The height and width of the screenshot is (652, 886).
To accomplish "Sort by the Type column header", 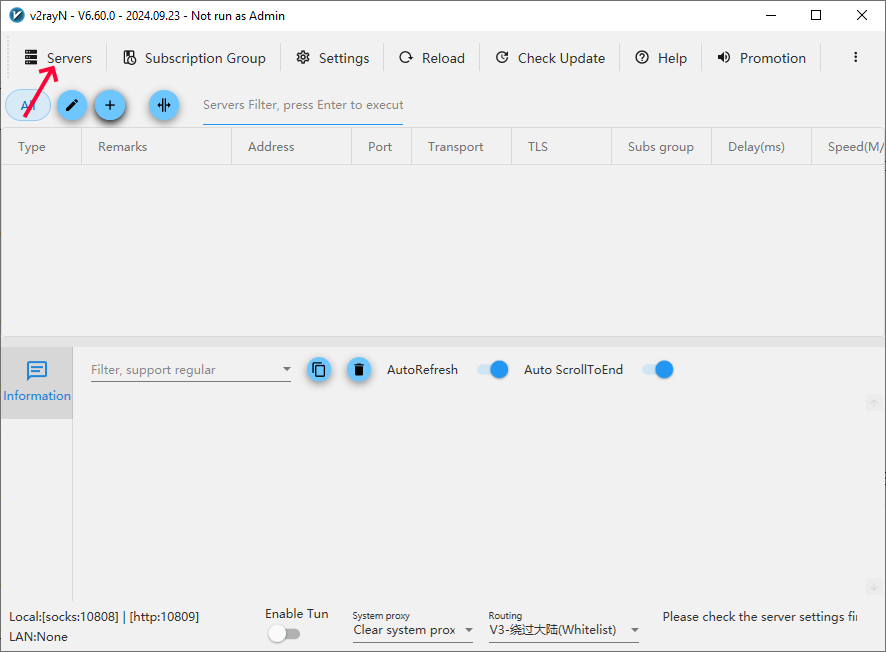I will pos(42,147).
